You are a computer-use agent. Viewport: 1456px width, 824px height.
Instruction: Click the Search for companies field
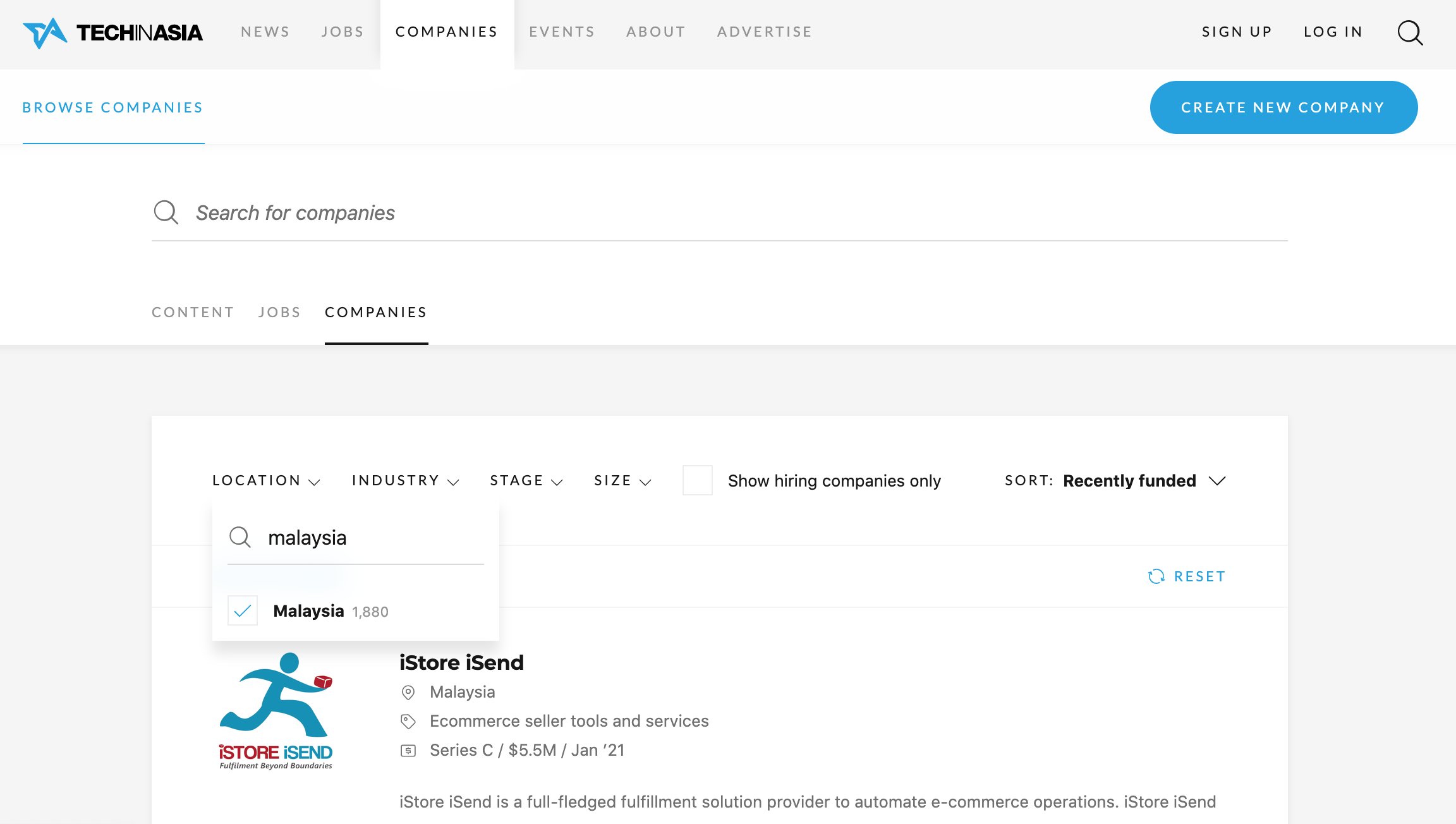point(719,213)
